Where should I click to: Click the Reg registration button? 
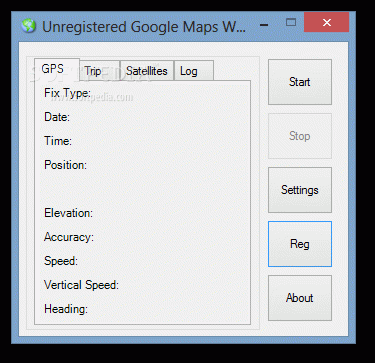pos(300,244)
